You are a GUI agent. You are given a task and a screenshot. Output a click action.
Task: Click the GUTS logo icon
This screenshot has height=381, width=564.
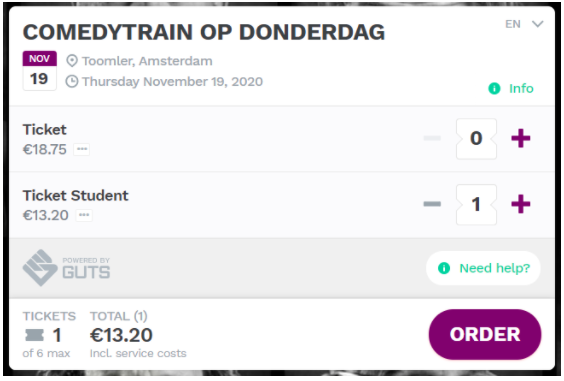click(40, 268)
